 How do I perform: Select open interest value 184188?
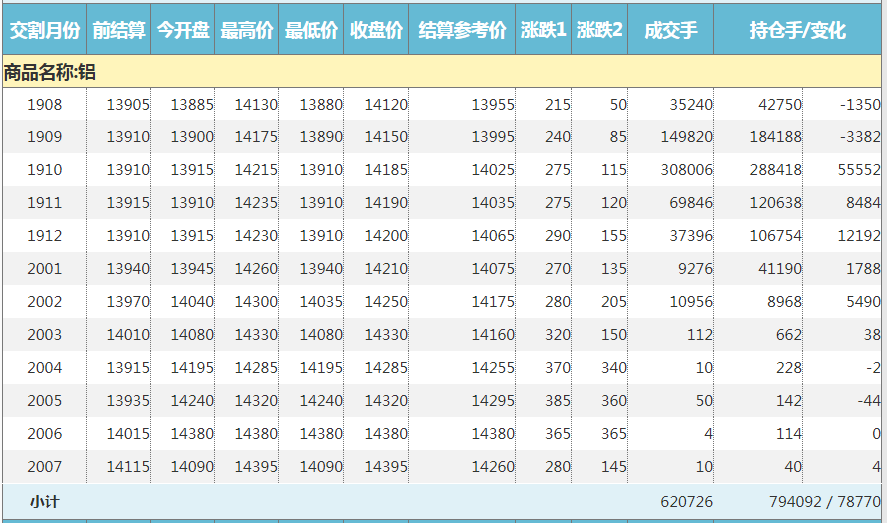pos(775,137)
